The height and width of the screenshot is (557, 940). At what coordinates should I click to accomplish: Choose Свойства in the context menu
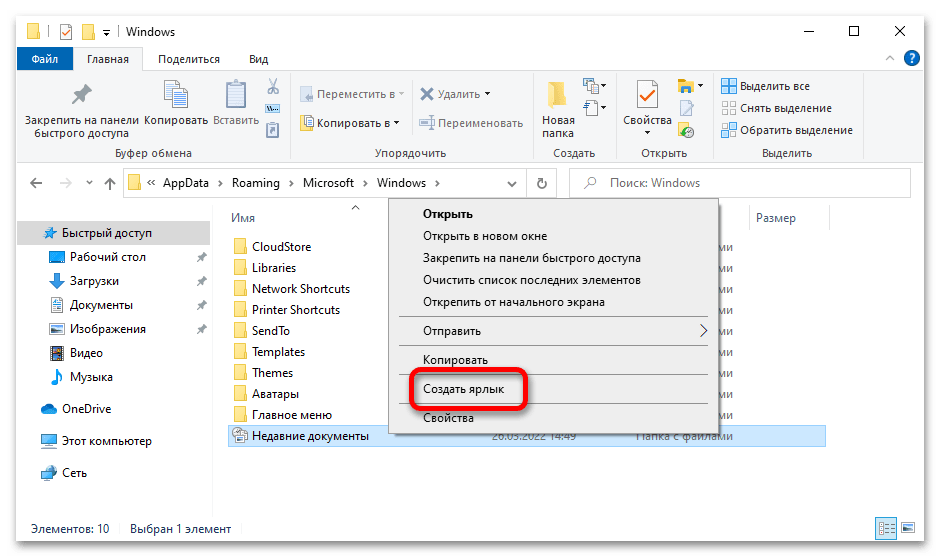[553, 418]
